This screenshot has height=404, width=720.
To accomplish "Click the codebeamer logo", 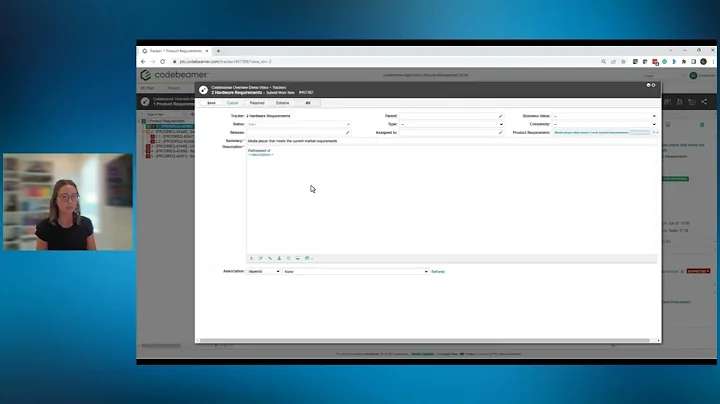I will [x=174, y=75].
